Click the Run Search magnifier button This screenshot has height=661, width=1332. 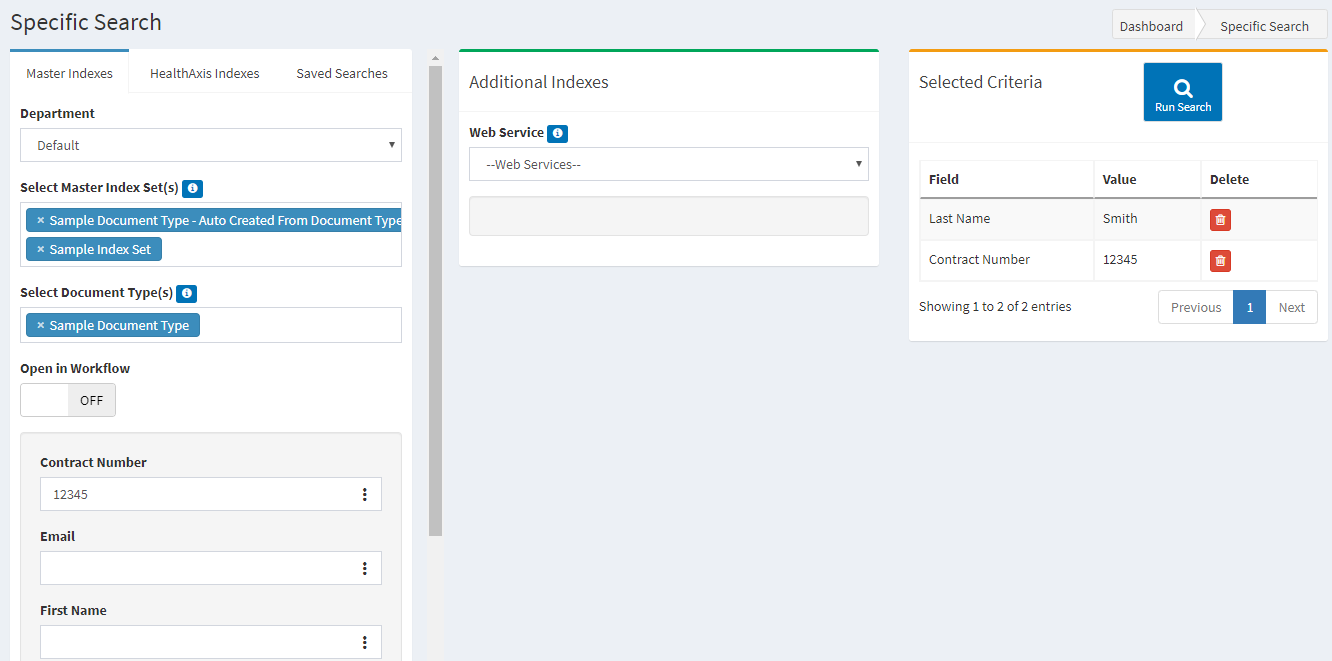[1182, 92]
